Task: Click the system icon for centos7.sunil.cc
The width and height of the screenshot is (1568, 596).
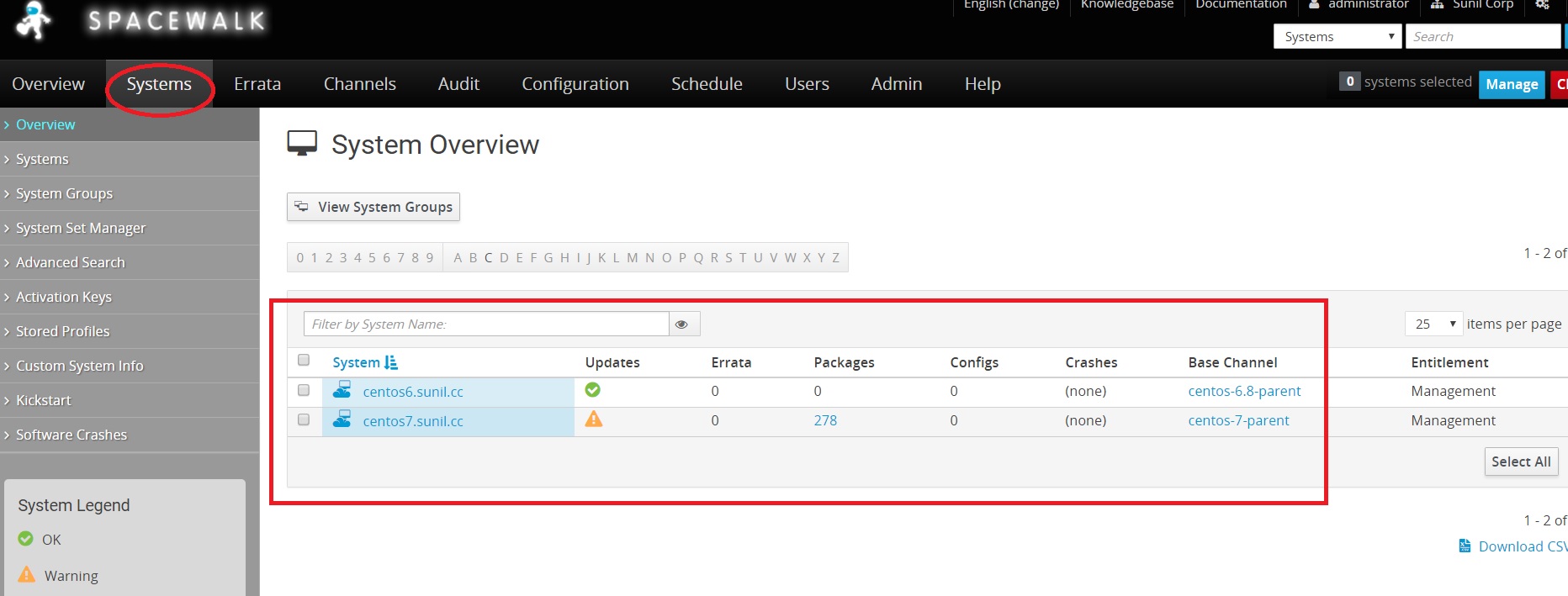Action: click(342, 419)
